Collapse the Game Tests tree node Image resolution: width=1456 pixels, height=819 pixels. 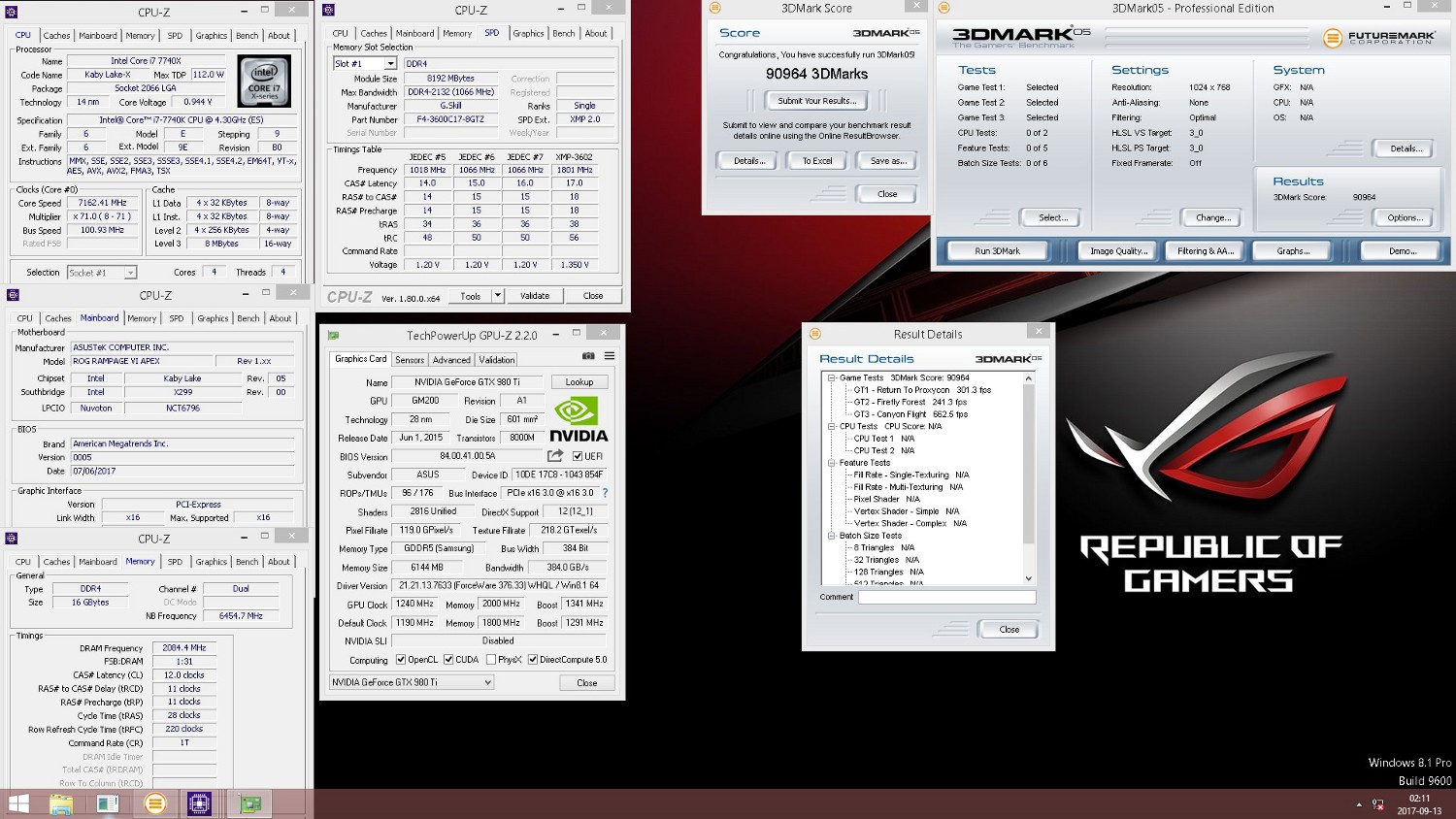click(832, 377)
